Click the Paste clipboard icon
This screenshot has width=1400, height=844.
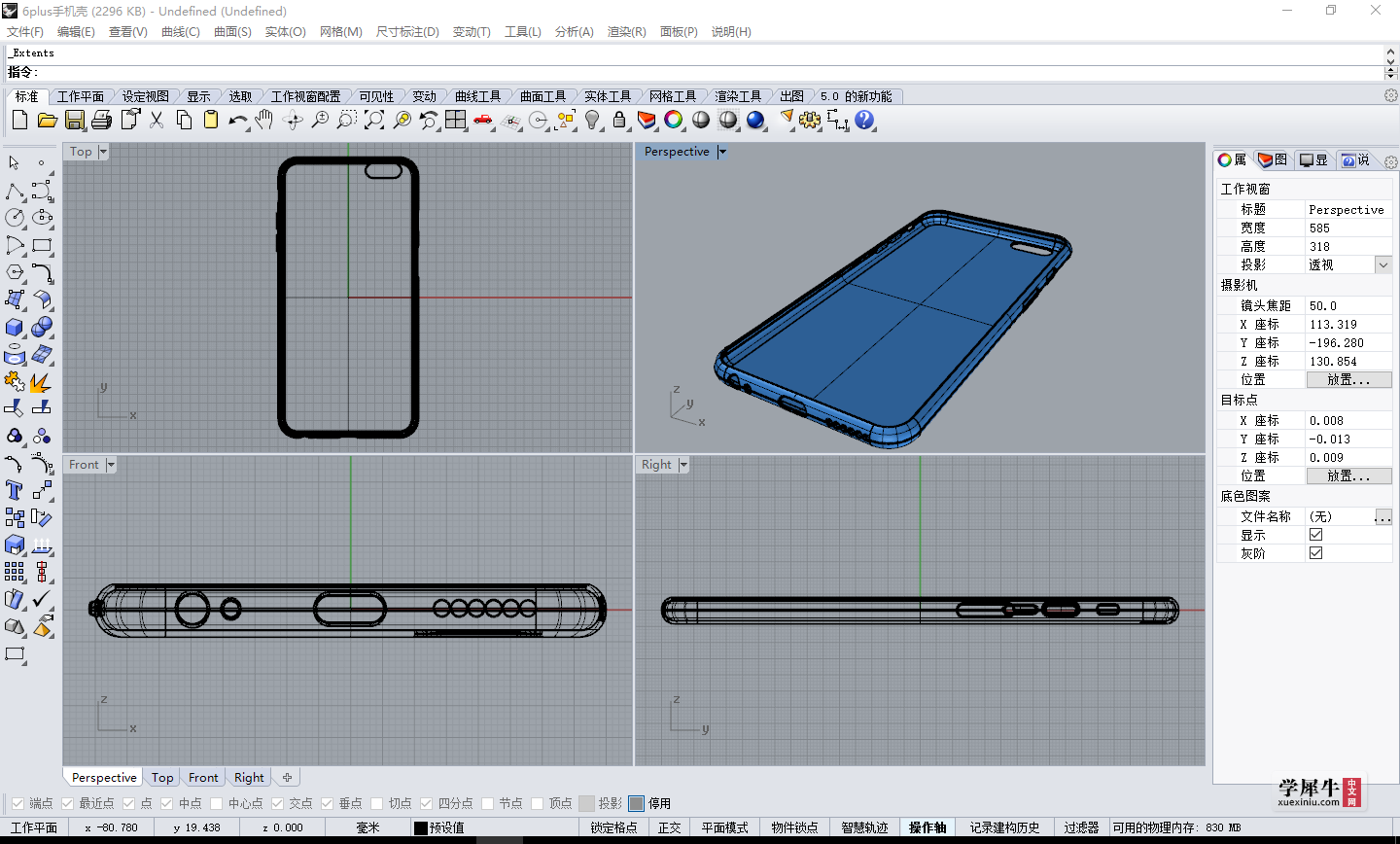pos(211,120)
